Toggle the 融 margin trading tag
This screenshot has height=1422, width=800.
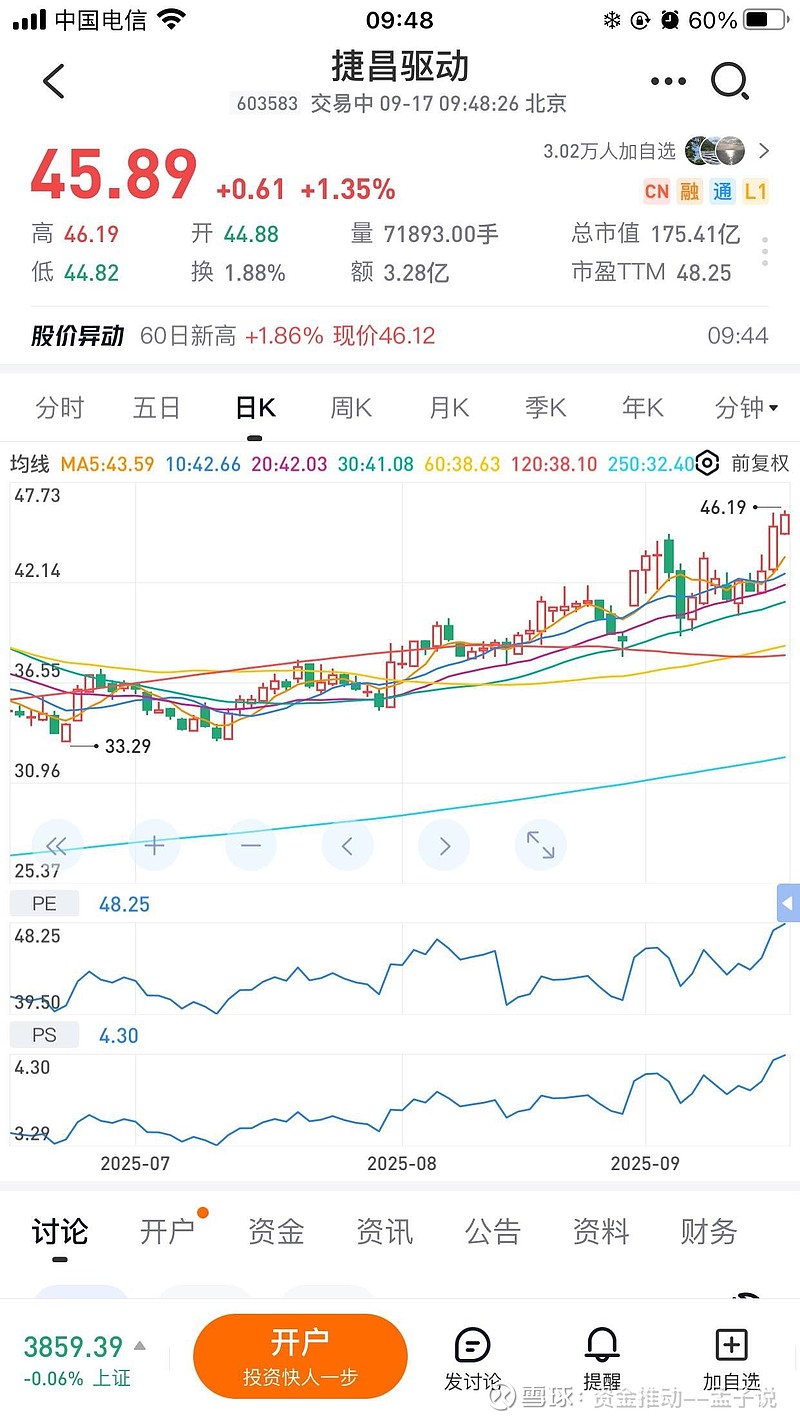tap(690, 192)
